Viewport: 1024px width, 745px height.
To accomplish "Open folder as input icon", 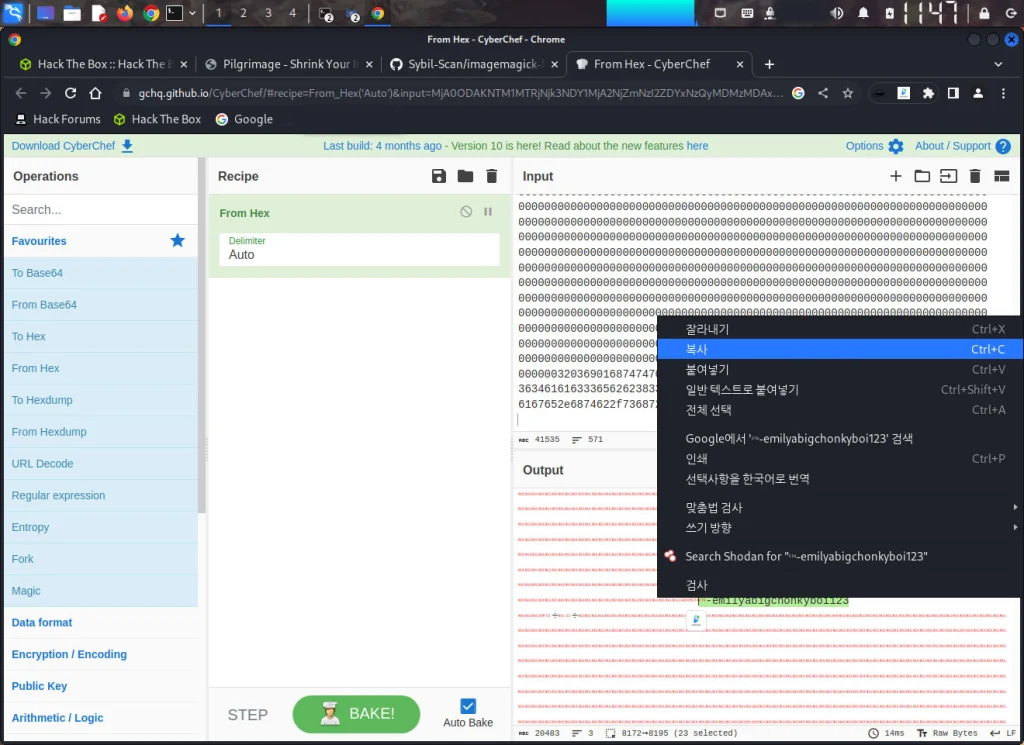I will 922,176.
